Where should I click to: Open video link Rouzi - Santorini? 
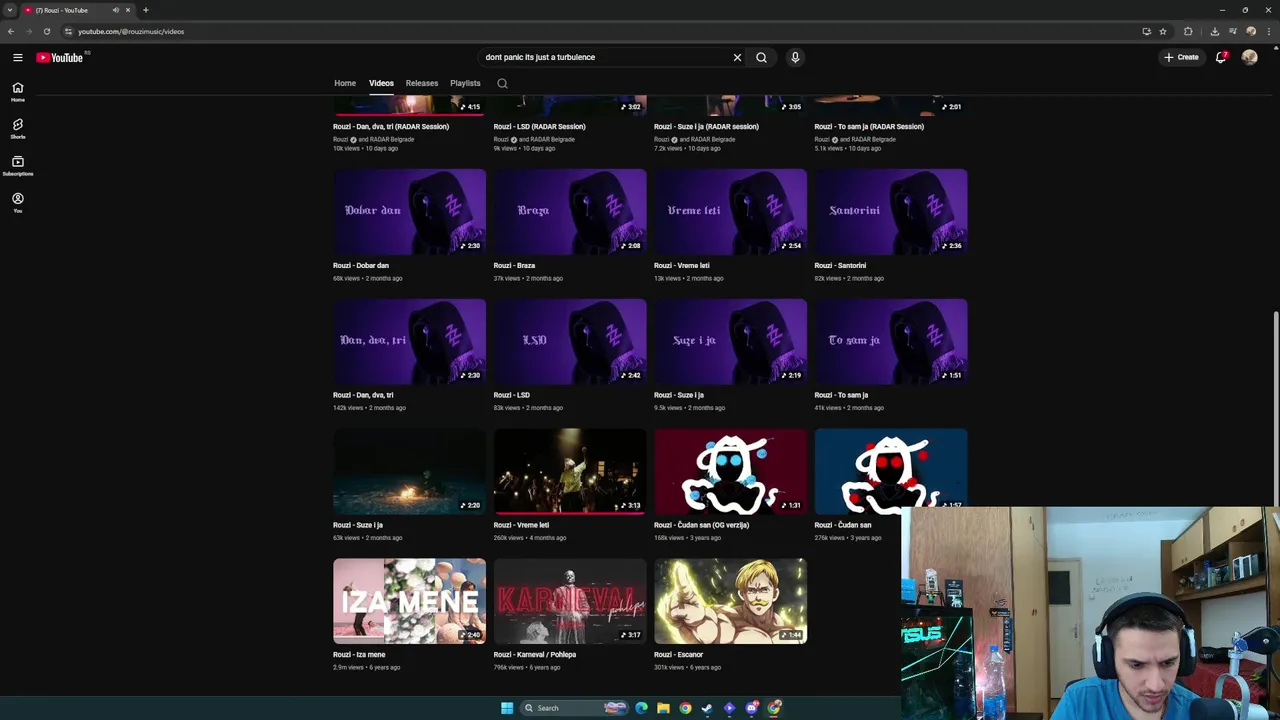coord(840,266)
